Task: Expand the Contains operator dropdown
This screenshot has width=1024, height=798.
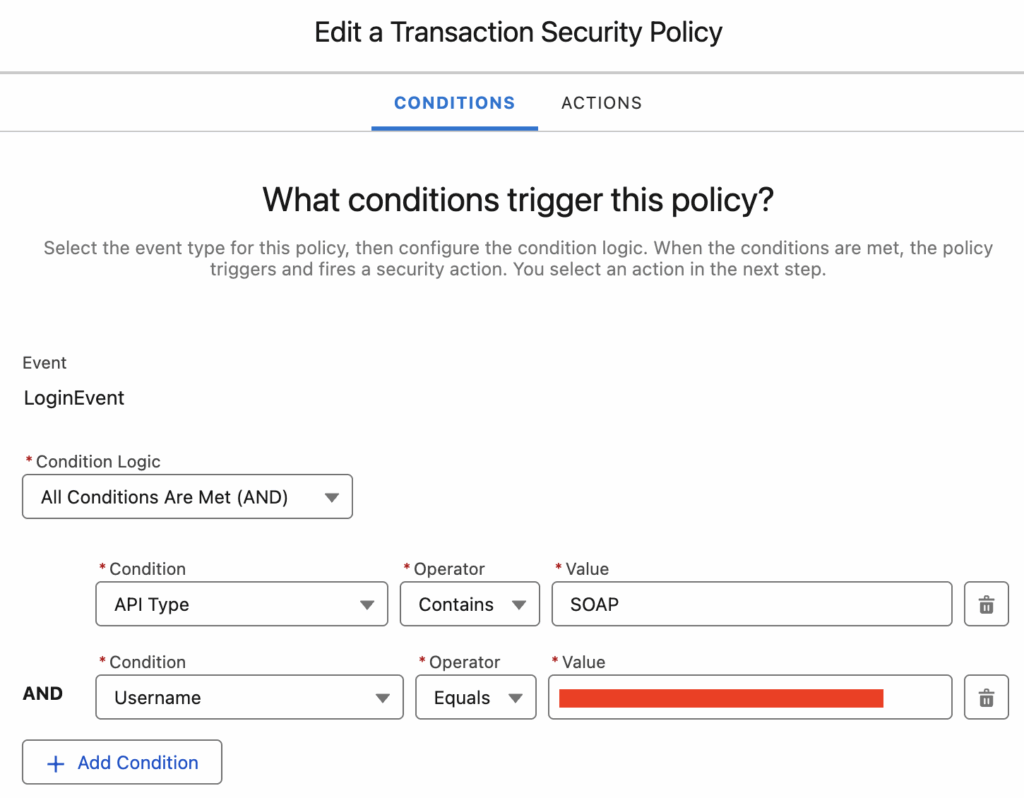Action: pos(470,605)
